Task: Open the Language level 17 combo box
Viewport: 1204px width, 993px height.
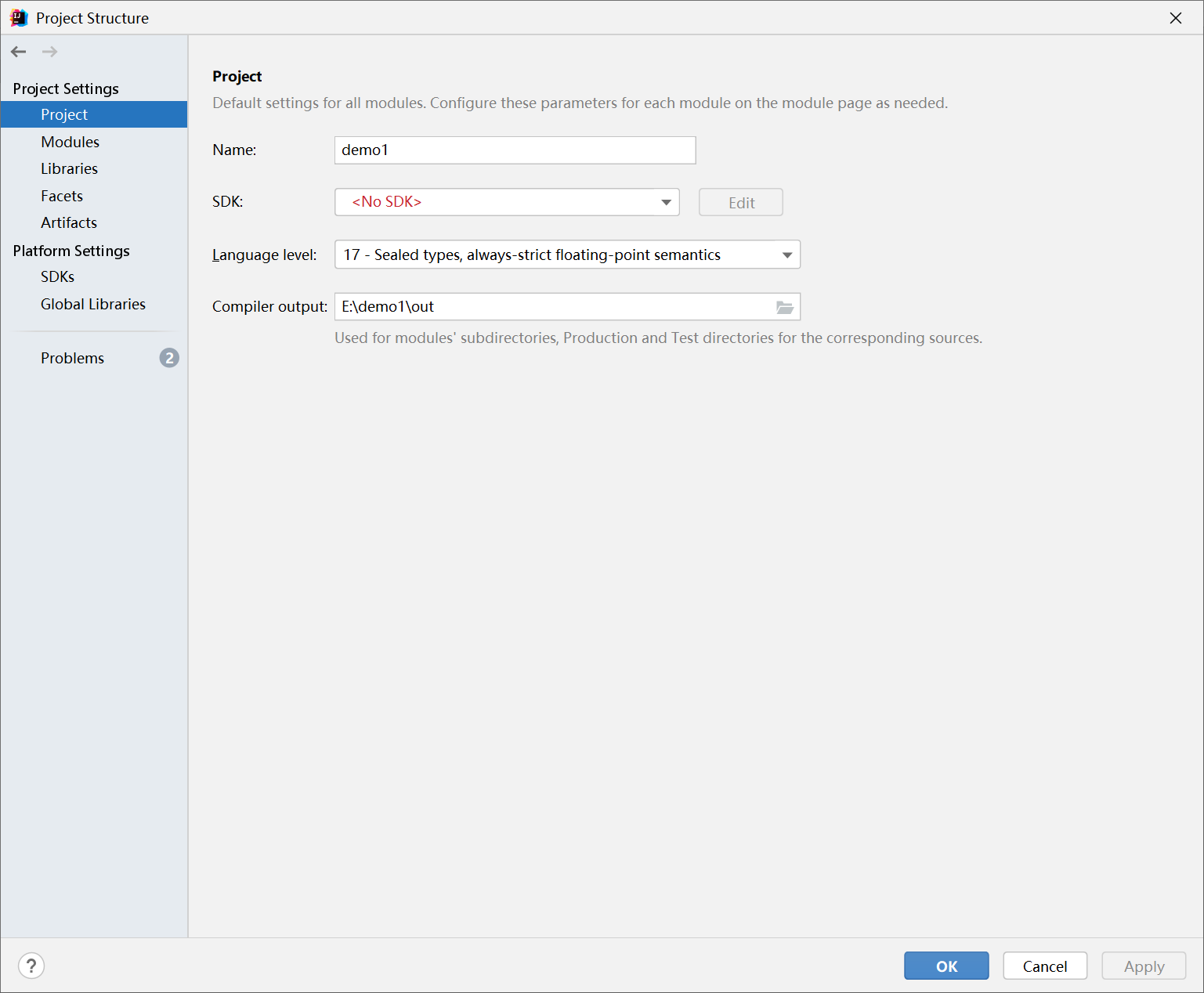Action: (567, 255)
